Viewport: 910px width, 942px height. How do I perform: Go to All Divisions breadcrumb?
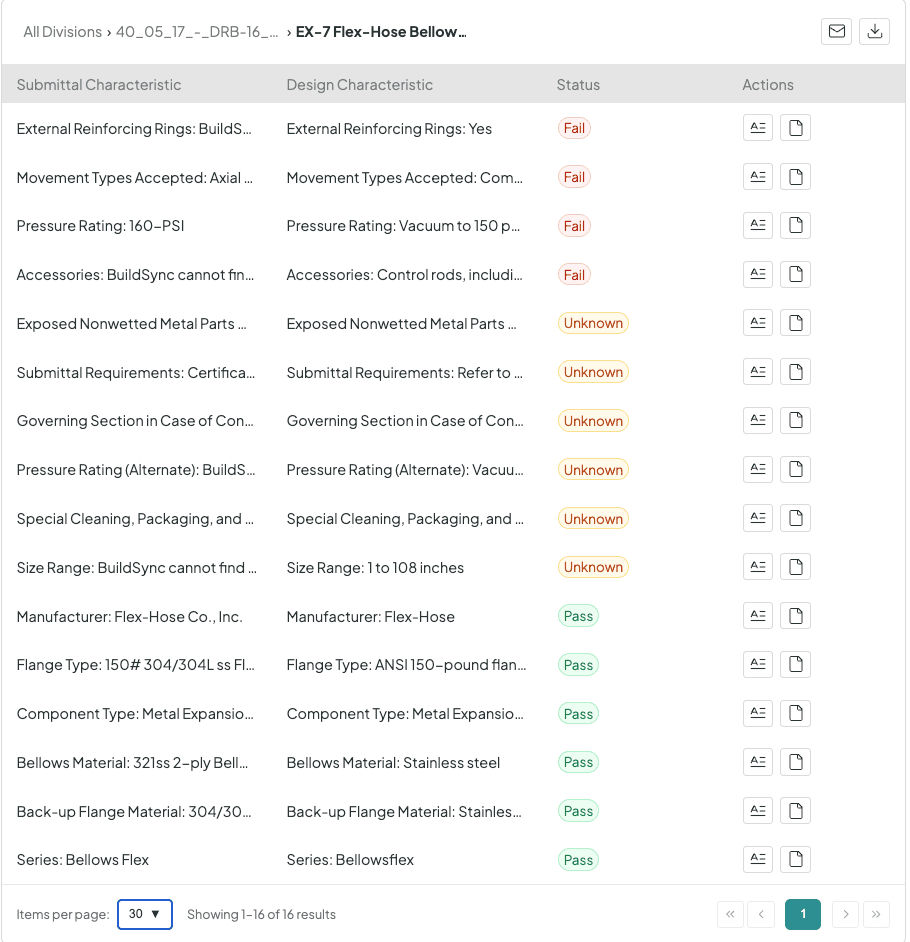tap(62, 32)
